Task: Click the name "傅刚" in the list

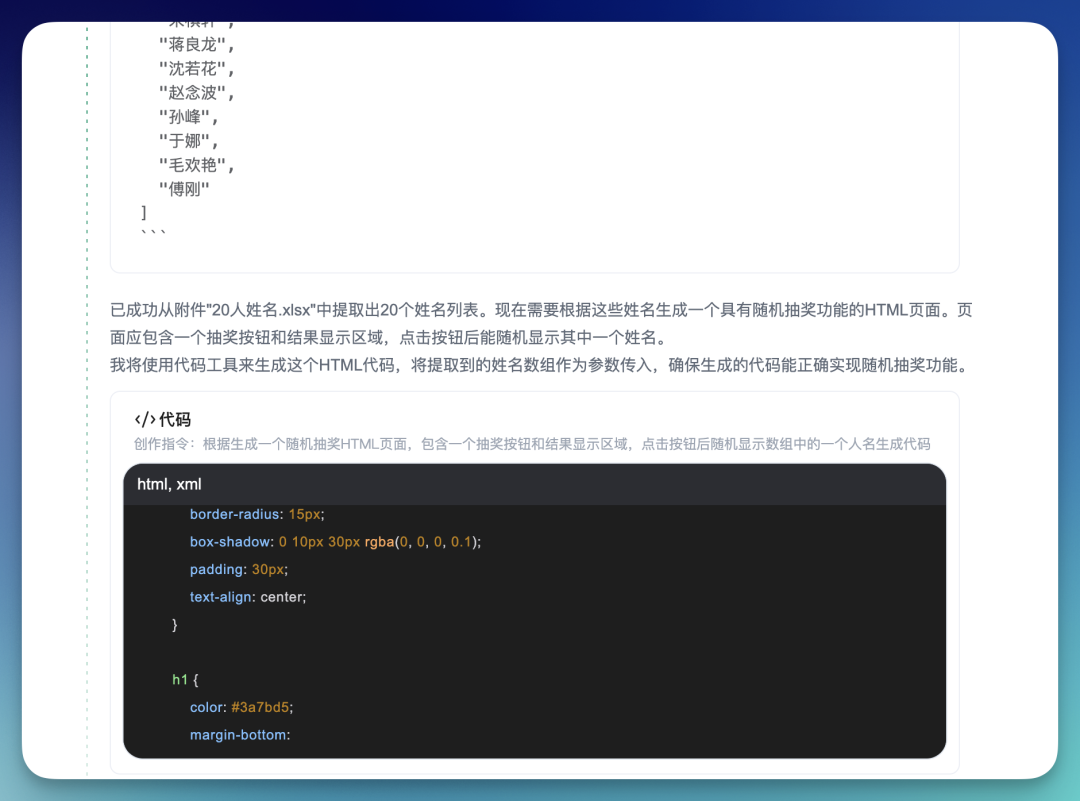Action: point(184,189)
